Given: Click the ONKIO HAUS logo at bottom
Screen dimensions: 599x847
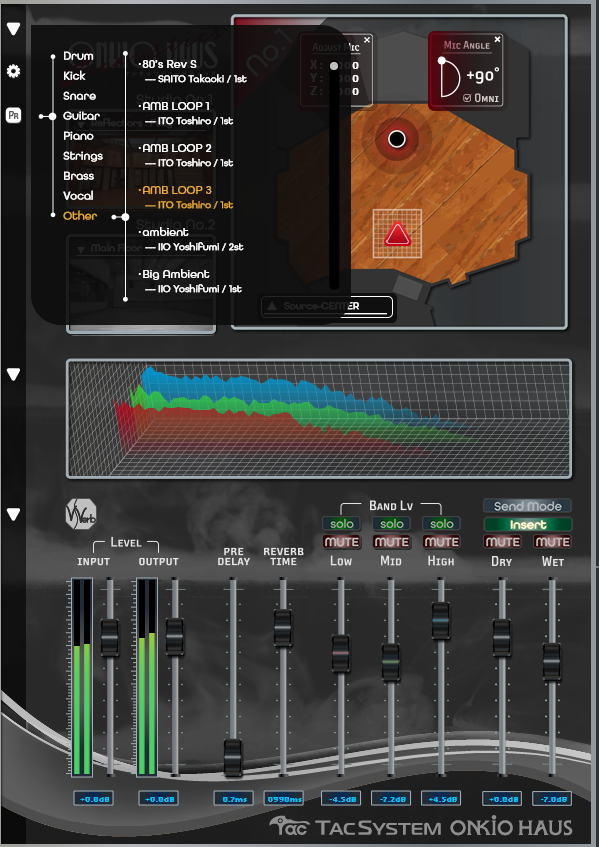Looking at the screenshot, I should click(511, 828).
